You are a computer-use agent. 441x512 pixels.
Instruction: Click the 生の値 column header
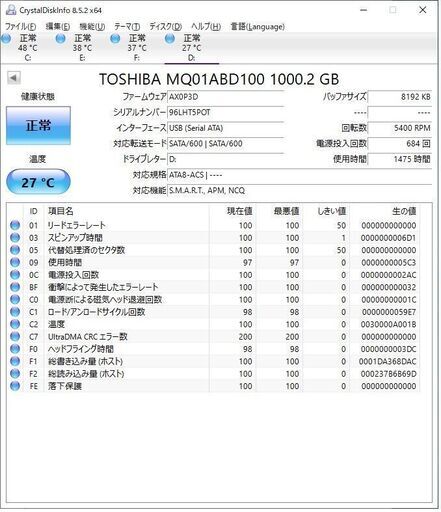404,211
